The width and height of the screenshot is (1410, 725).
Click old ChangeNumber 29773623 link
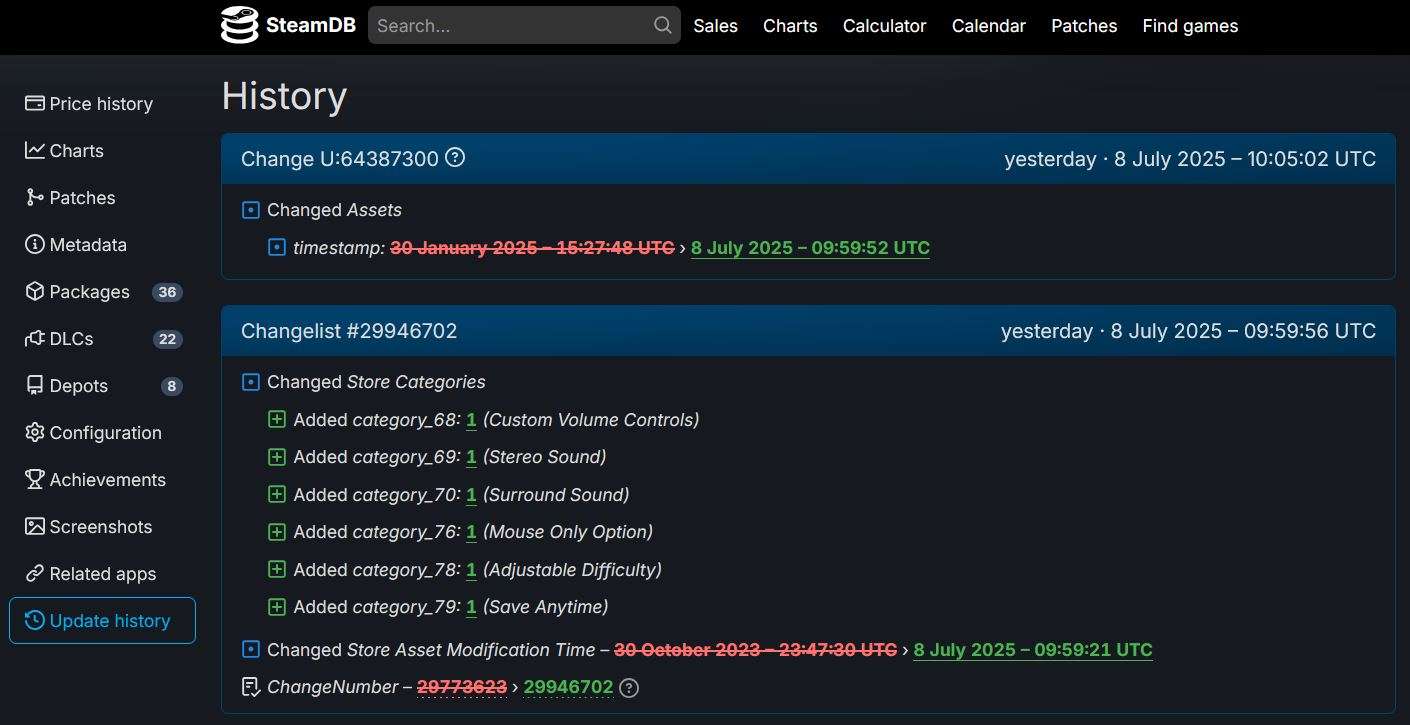click(462, 687)
